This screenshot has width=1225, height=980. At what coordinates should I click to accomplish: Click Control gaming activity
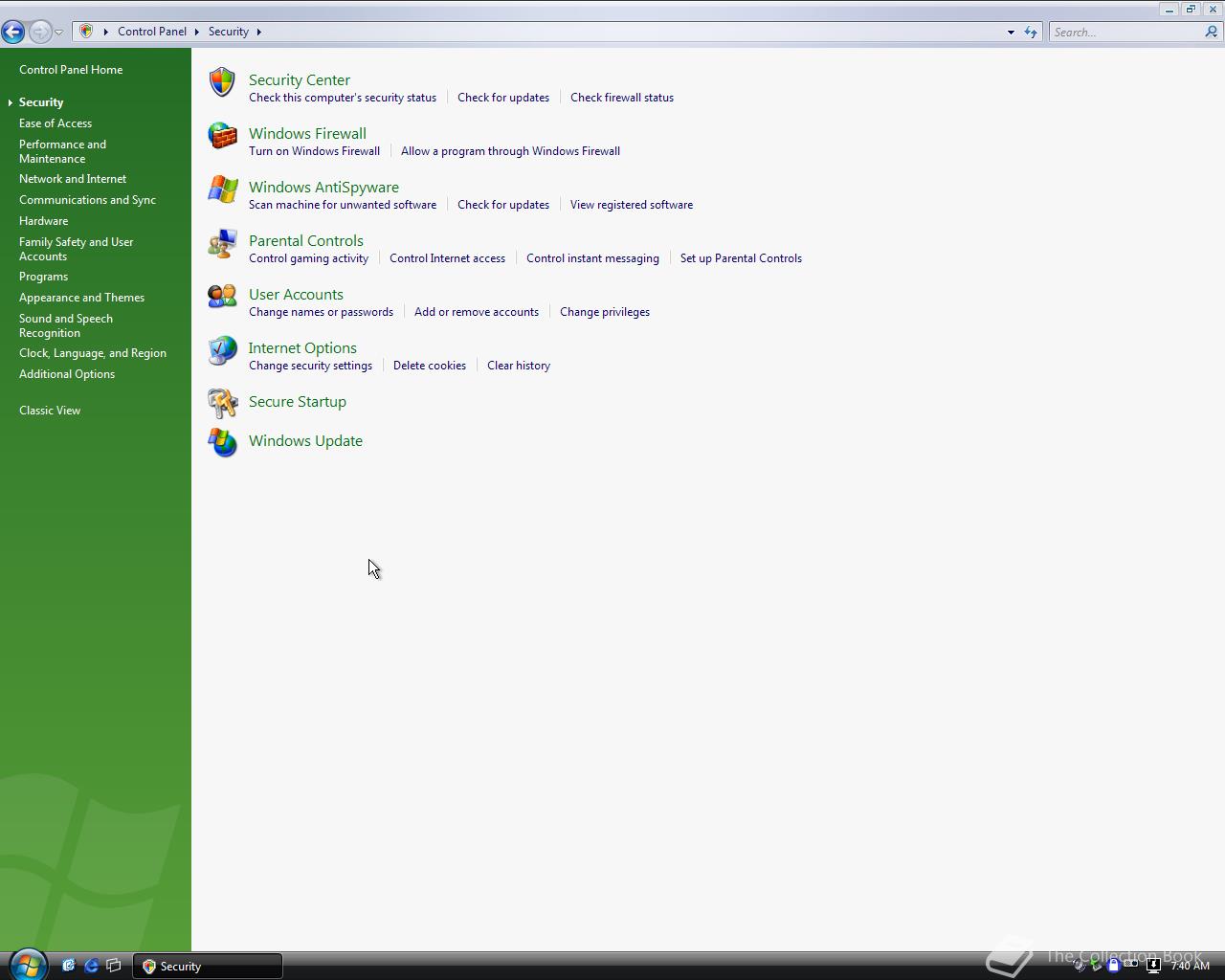(x=308, y=258)
